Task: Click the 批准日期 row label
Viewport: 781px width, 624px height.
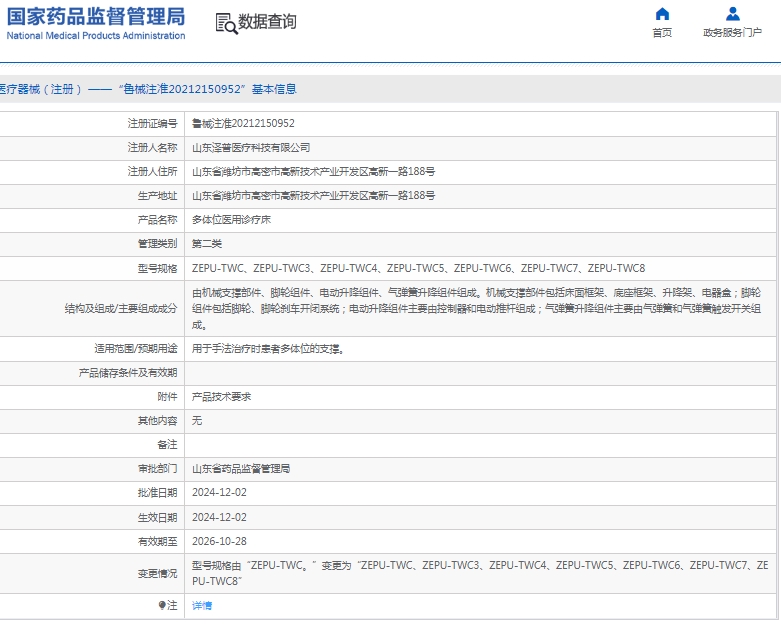Action: [x=157, y=493]
